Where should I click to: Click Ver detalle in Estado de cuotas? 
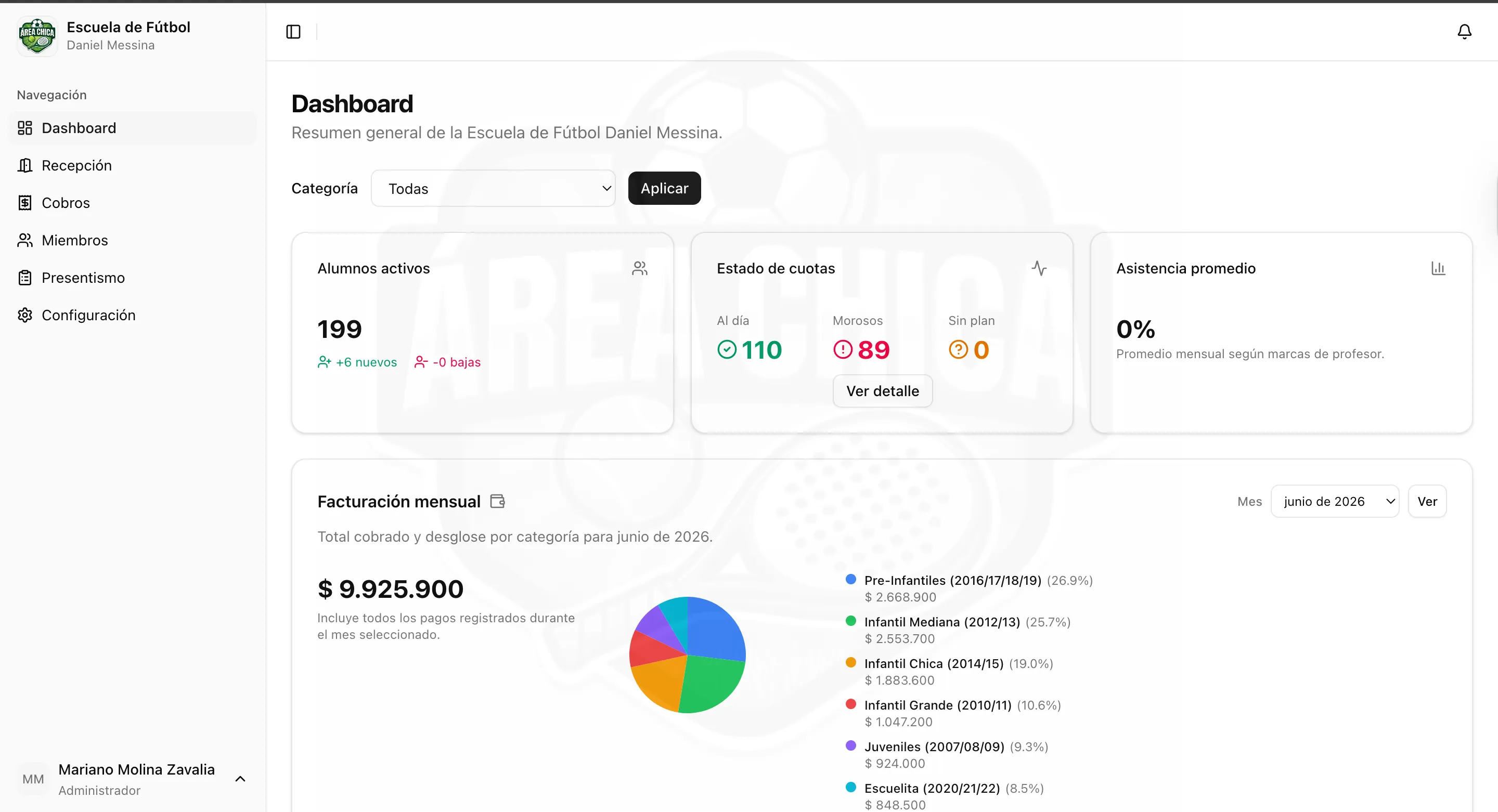pos(882,390)
